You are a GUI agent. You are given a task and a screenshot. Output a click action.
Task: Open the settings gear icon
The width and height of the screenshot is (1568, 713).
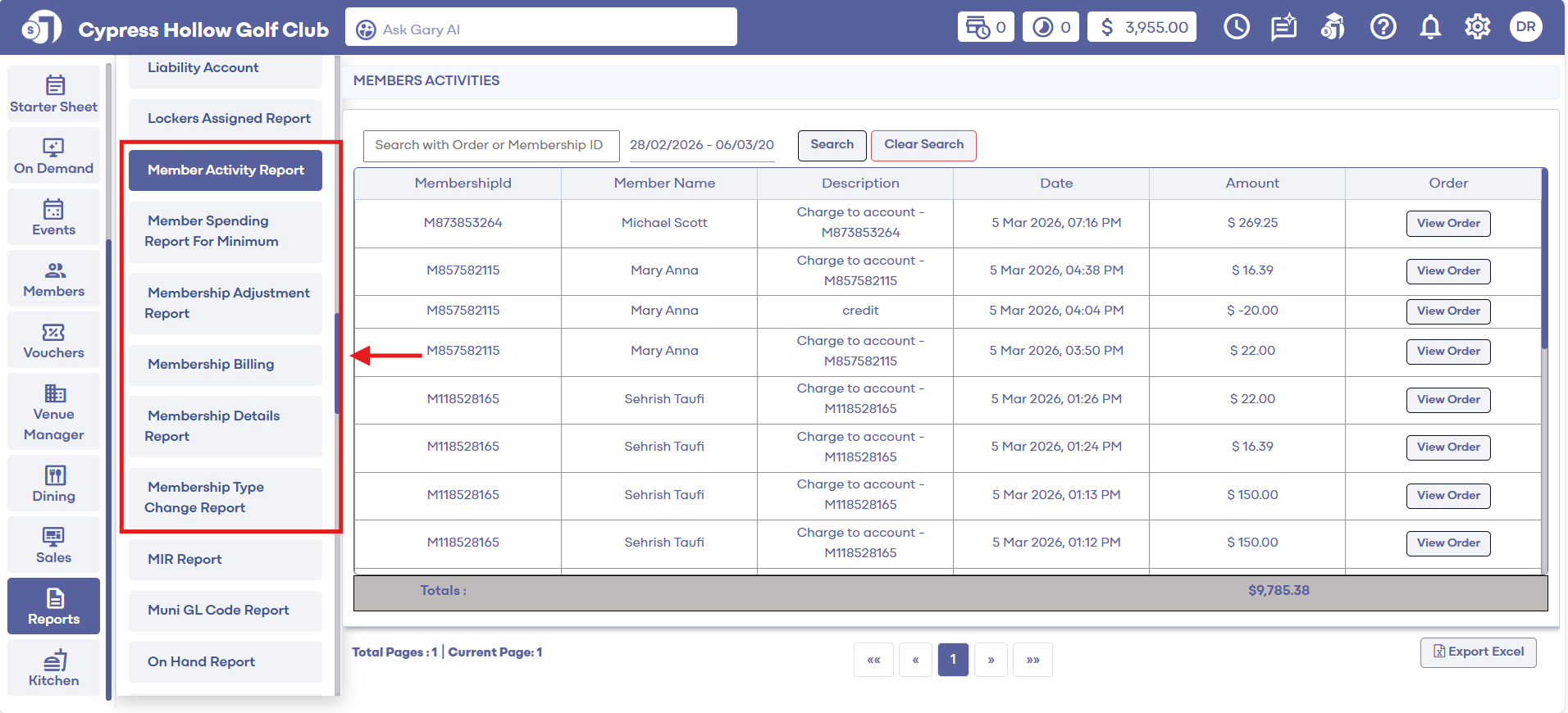[1477, 27]
